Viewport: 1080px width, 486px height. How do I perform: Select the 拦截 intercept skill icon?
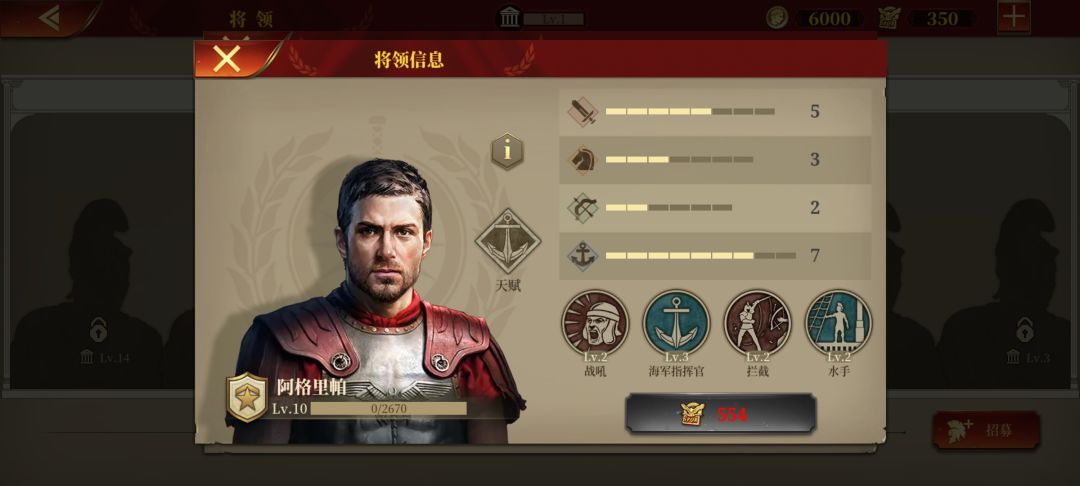pyautogui.click(x=758, y=323)
